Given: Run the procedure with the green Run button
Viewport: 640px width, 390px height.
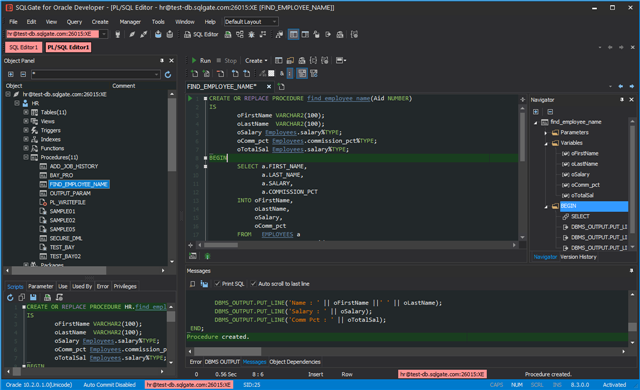Looking at the screenshot, I should coord(201,60).
